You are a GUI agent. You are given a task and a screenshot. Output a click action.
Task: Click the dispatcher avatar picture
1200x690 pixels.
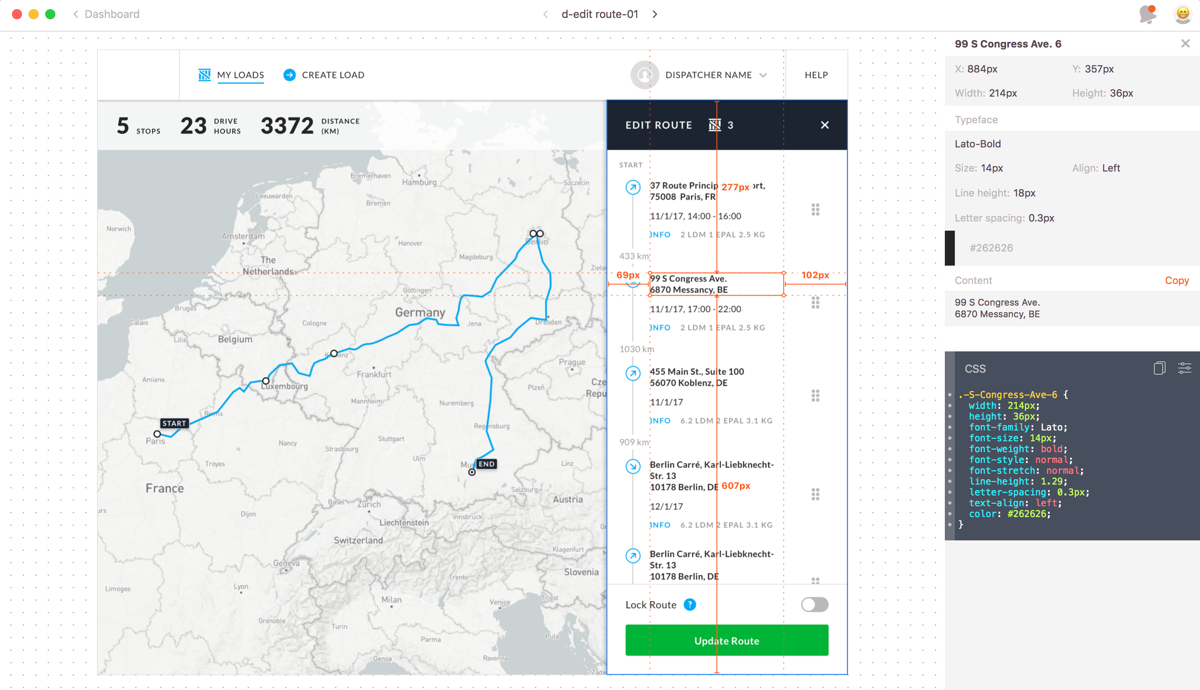[645, 75]
